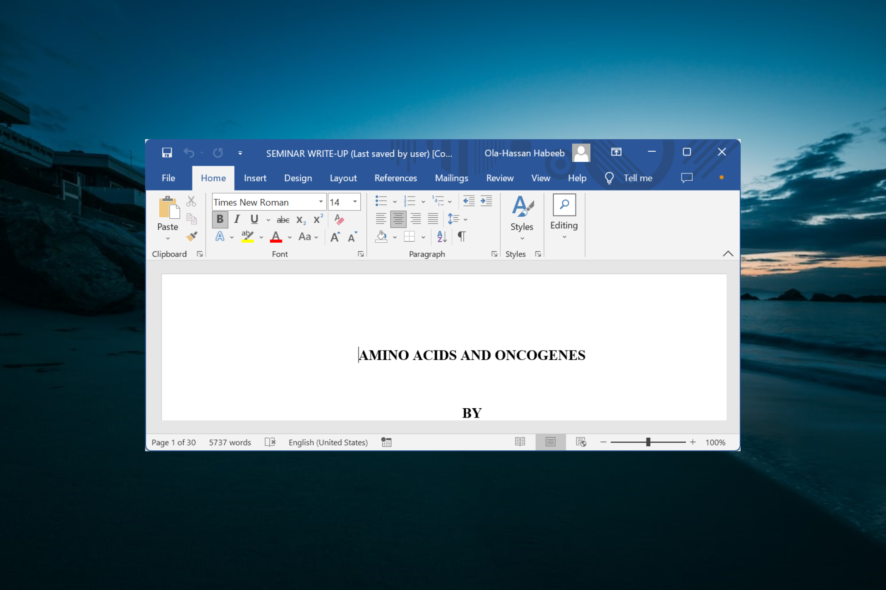Image resolution: width=886 pixels, height=590 pixels.
Task: Open the References ribbon tab
Action: [396, 178]
